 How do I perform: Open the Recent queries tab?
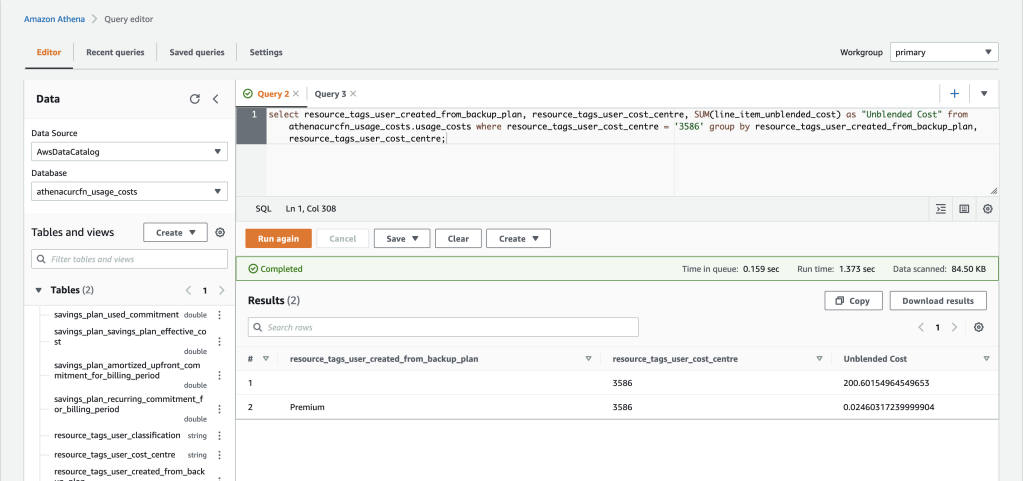[115, 52]
